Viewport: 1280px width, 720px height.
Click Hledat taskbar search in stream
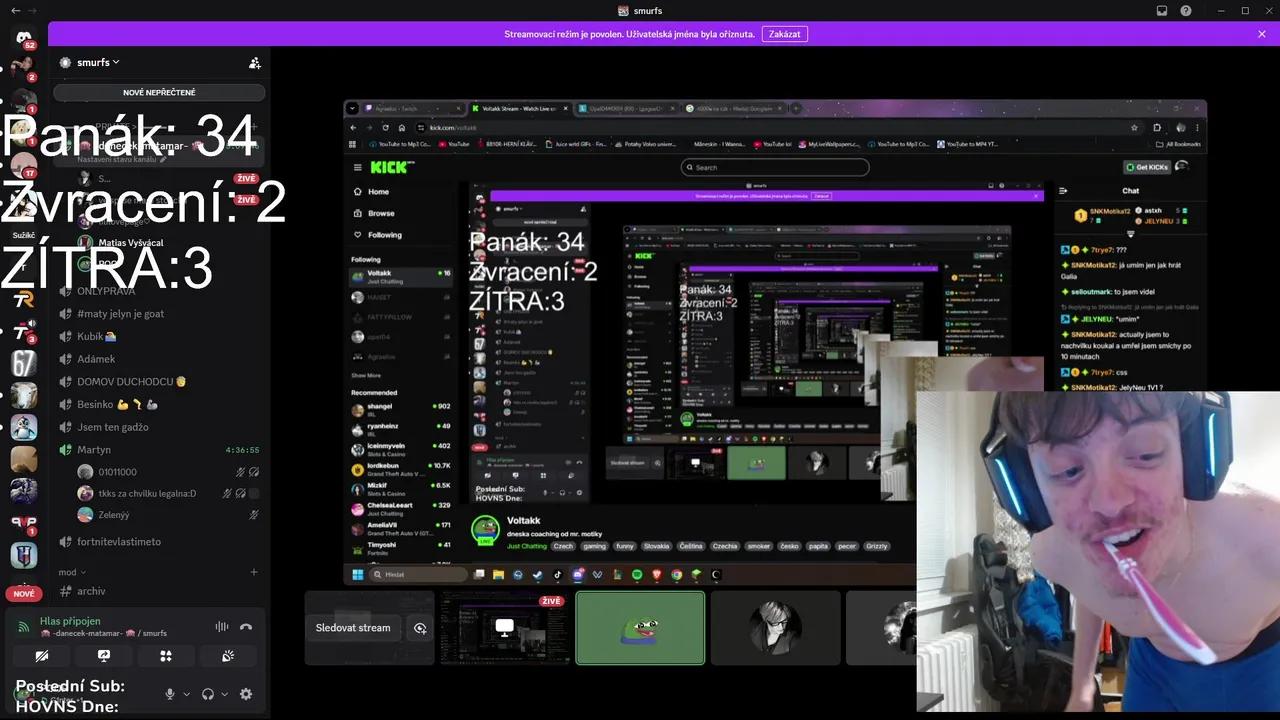(418, 575)
